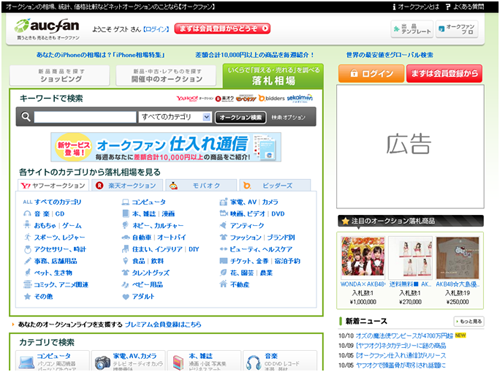Screen dimensions: 500x372
Task: Click the book icon beside 本、雑誌
Action: click(x=125, y=214)
